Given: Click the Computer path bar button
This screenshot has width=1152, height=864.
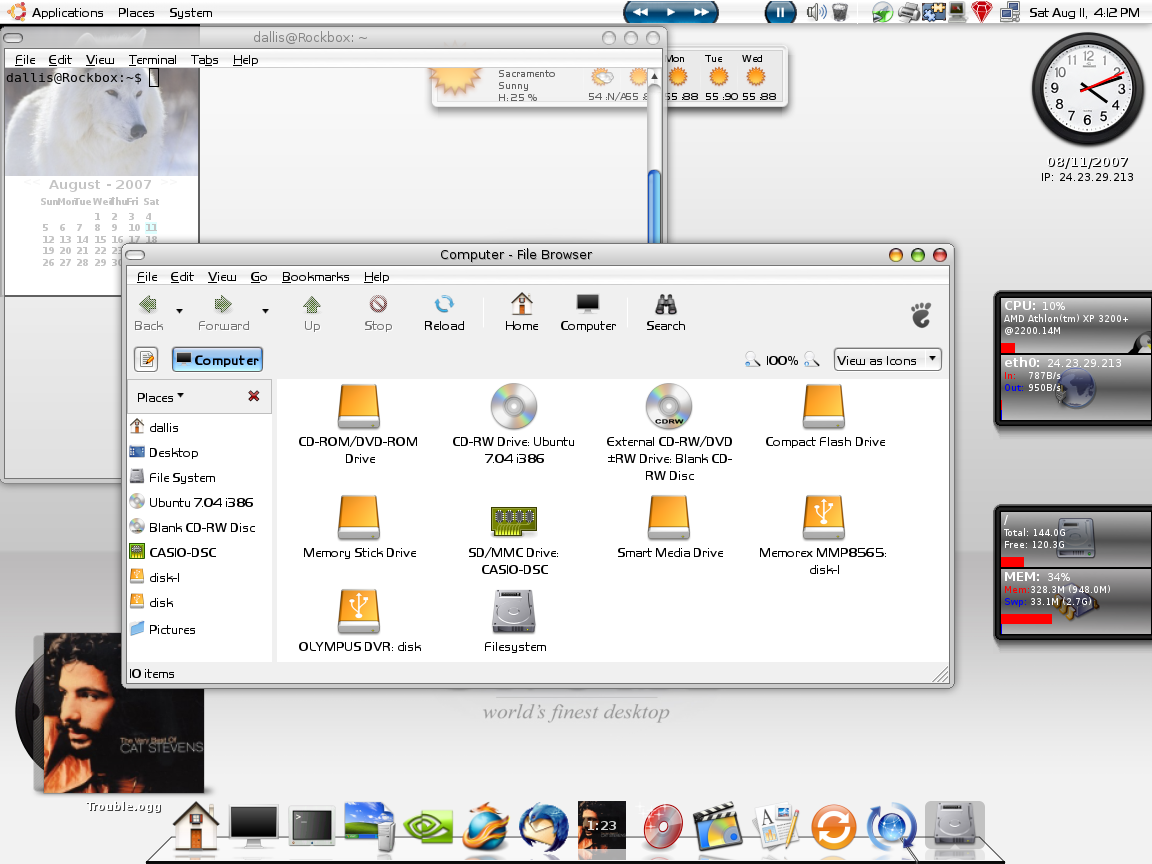Looking at the screenshot, I should tap(217, 360).
